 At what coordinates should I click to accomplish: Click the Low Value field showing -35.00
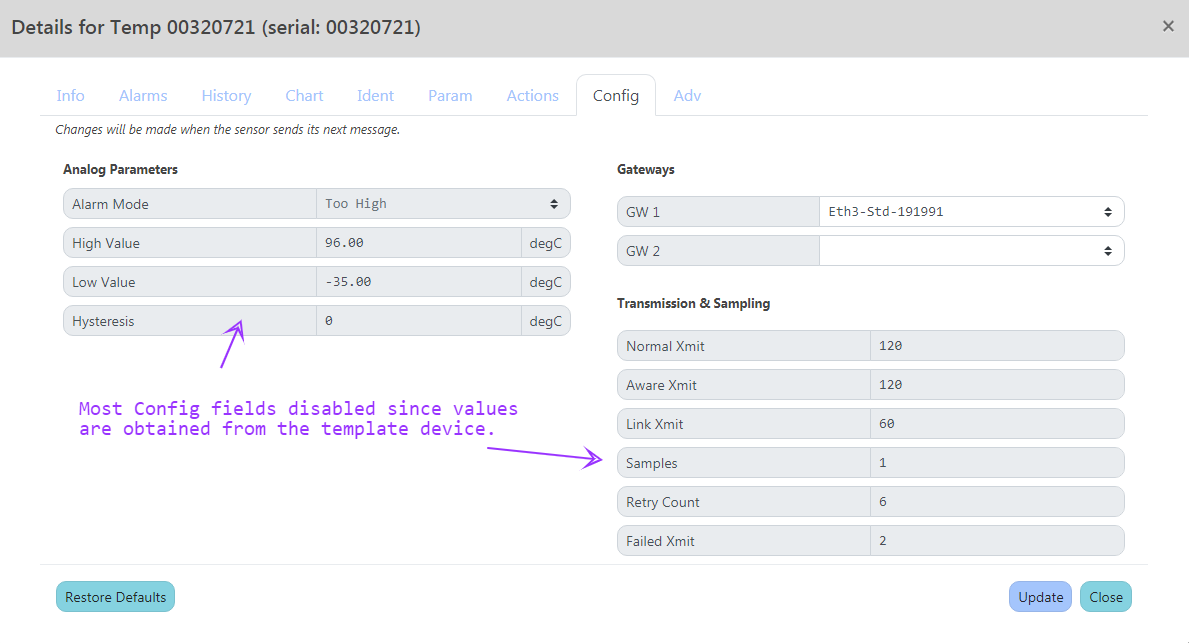[418, 281]
